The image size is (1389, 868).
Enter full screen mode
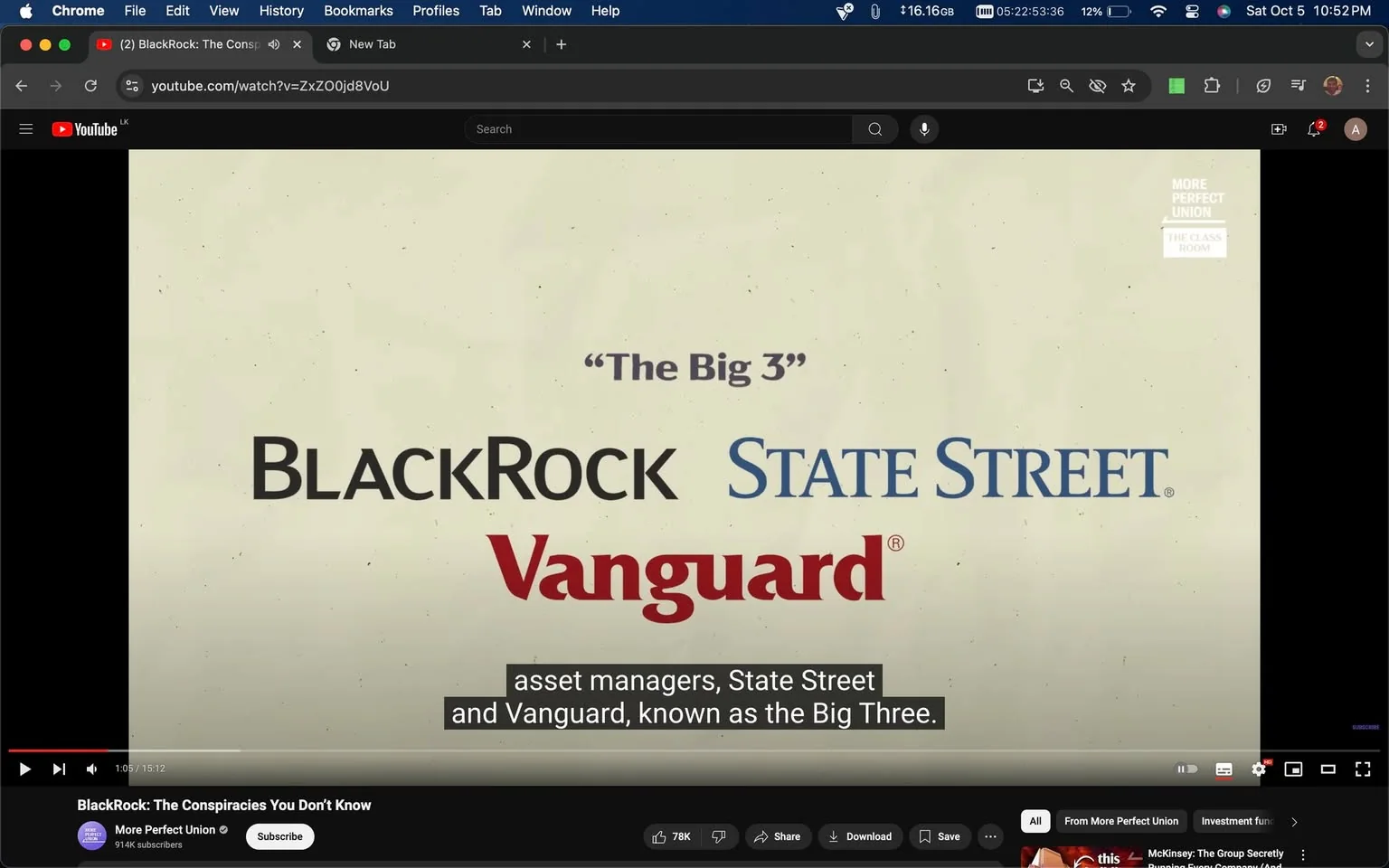point(1363,769)
